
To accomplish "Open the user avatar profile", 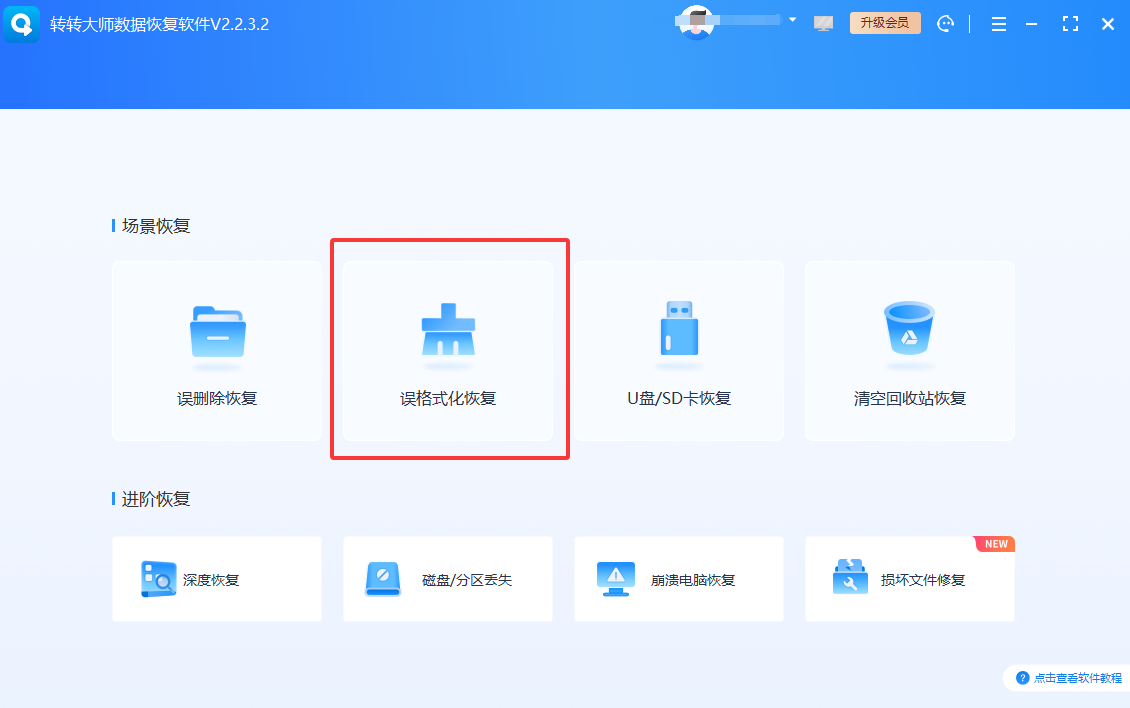I will click(696, 22).
